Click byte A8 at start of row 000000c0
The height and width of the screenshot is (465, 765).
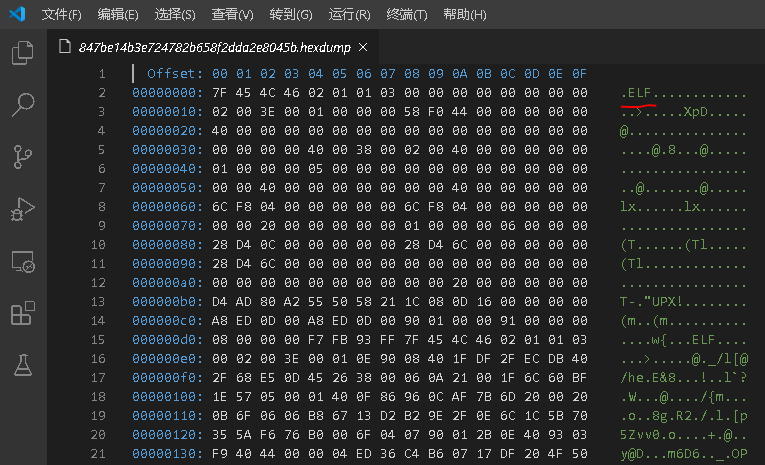(220, 321)
